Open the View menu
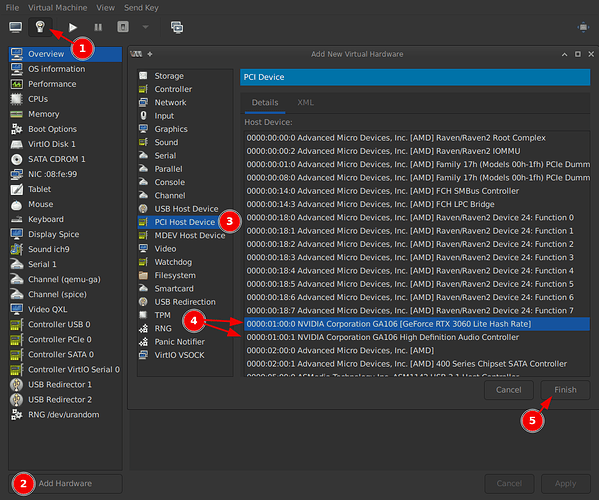The width and height of the screenshot is (599, 500). point(105,8)
